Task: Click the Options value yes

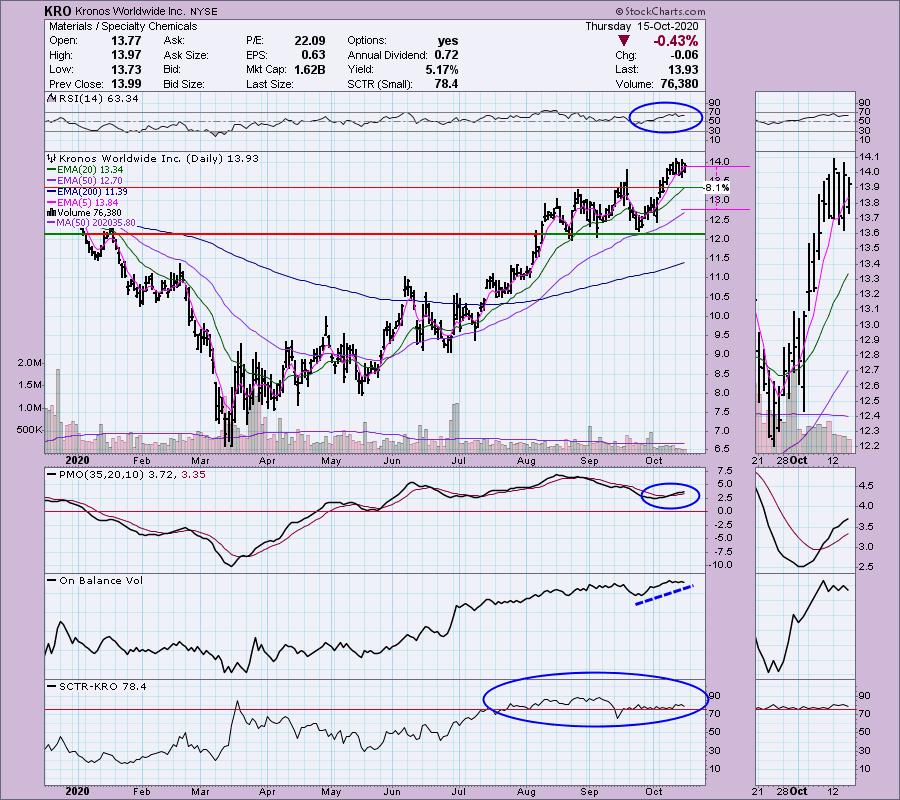Action: tap(448, 41)
